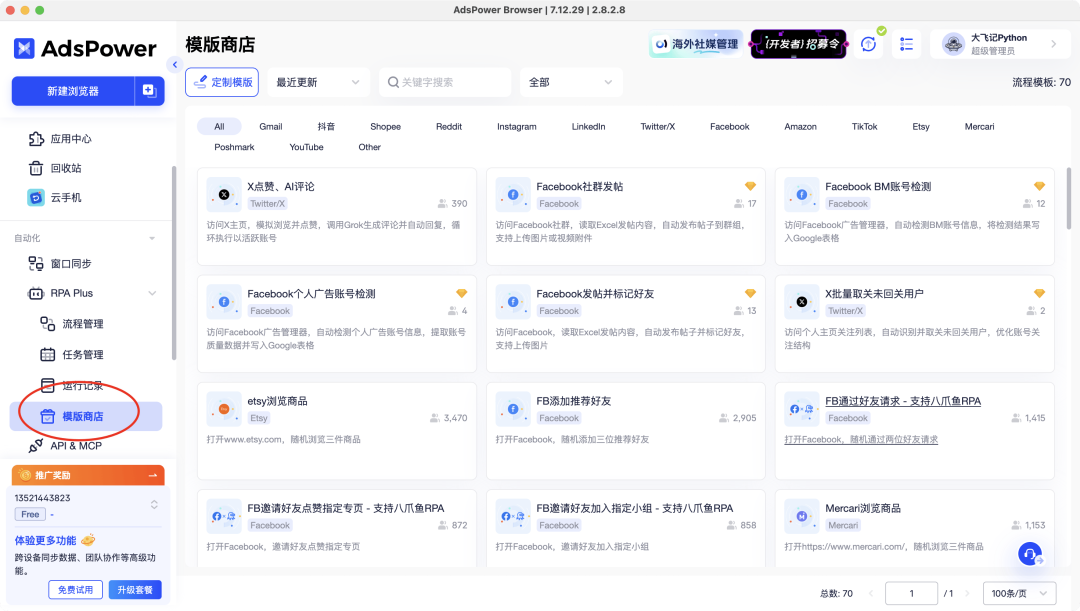The image size is (1080, 611).
Task: Open FB通过好友请求 - 支持八爪鱼RPA link
Action: tap(903, 401)
